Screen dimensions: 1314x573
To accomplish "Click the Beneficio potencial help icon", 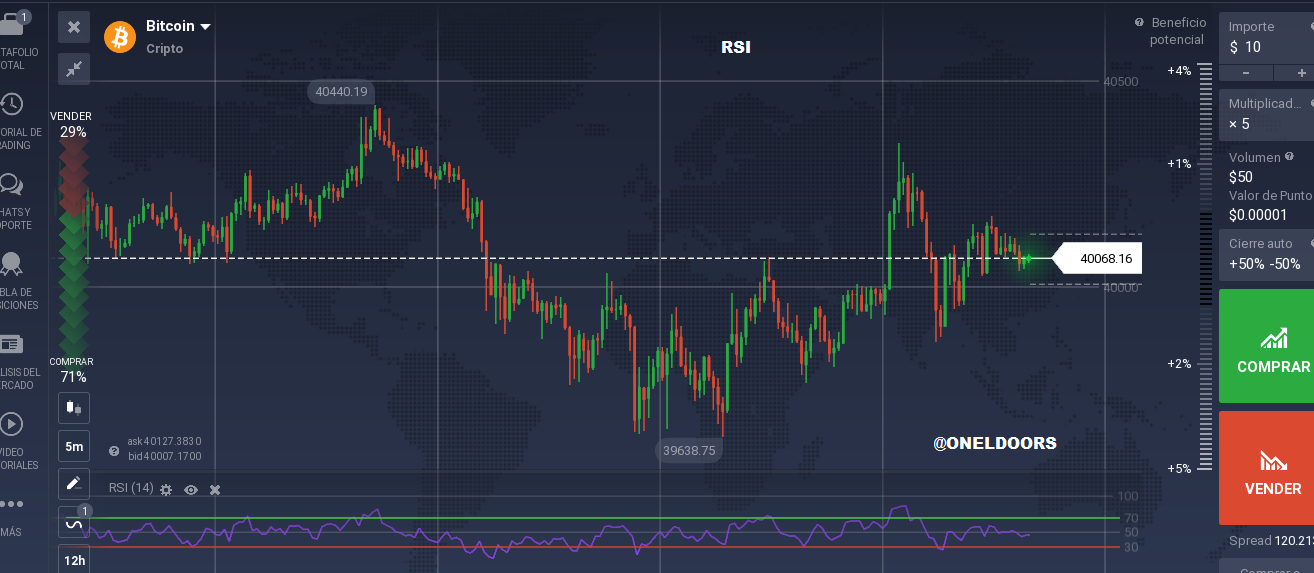I will pos(1139,22).
